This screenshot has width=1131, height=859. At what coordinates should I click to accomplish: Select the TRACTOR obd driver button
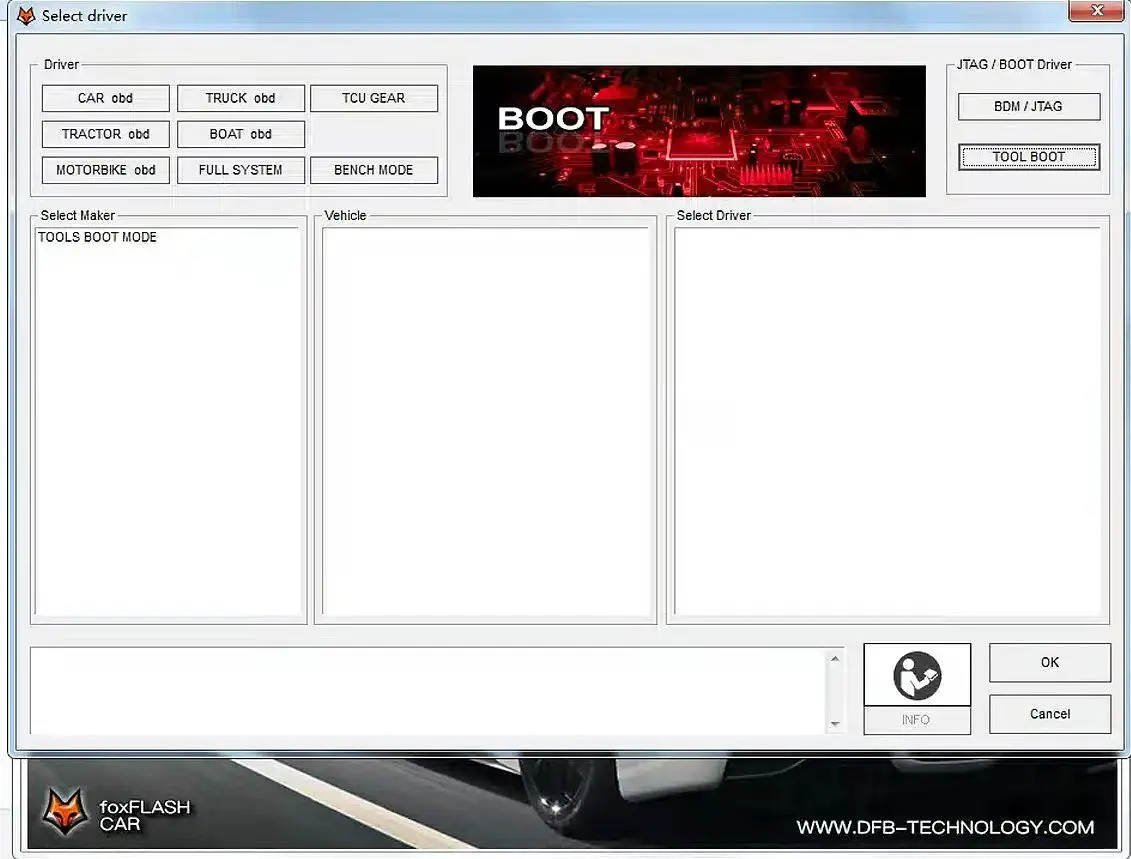(x=105, y=134)
